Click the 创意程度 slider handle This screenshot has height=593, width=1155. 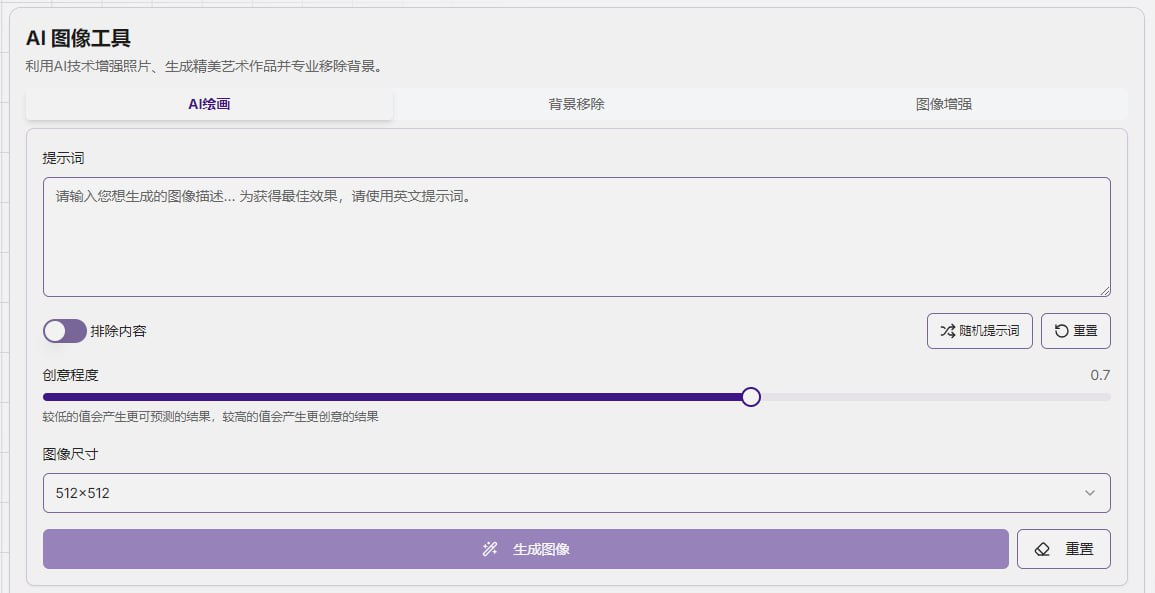(751, 397)
